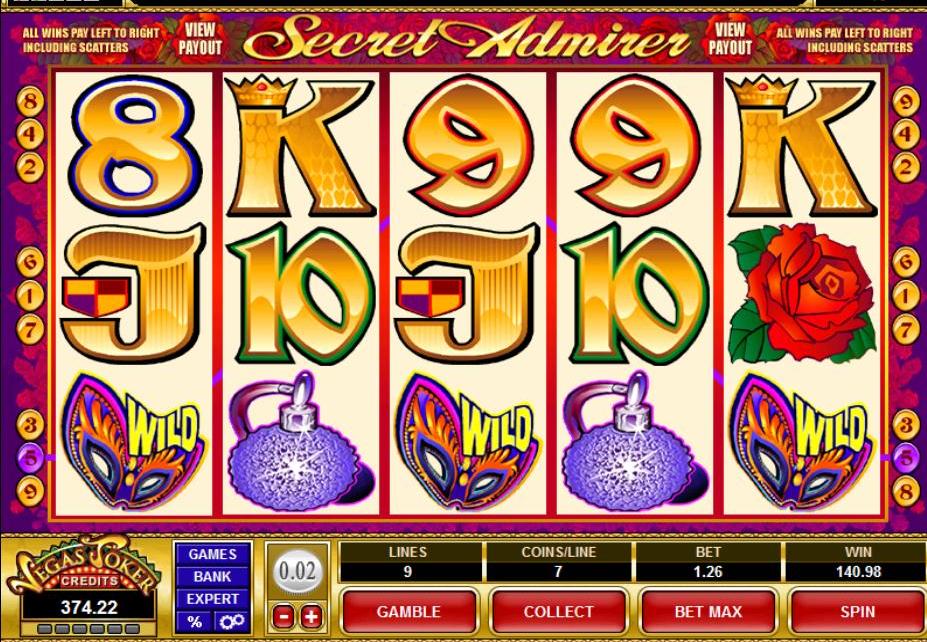
Task: Click the percent statistics icon
Action: (x=195, y=621)
